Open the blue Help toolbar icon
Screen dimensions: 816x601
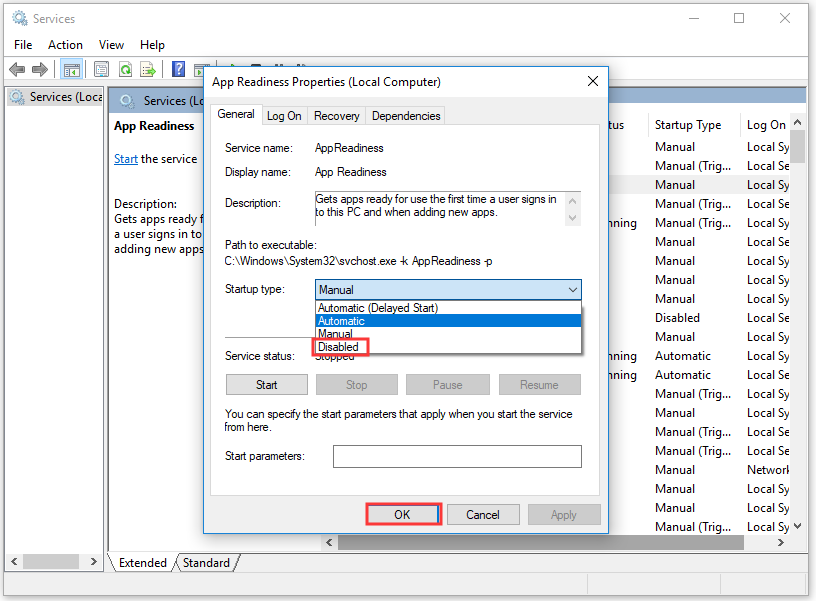pos(178,69)
